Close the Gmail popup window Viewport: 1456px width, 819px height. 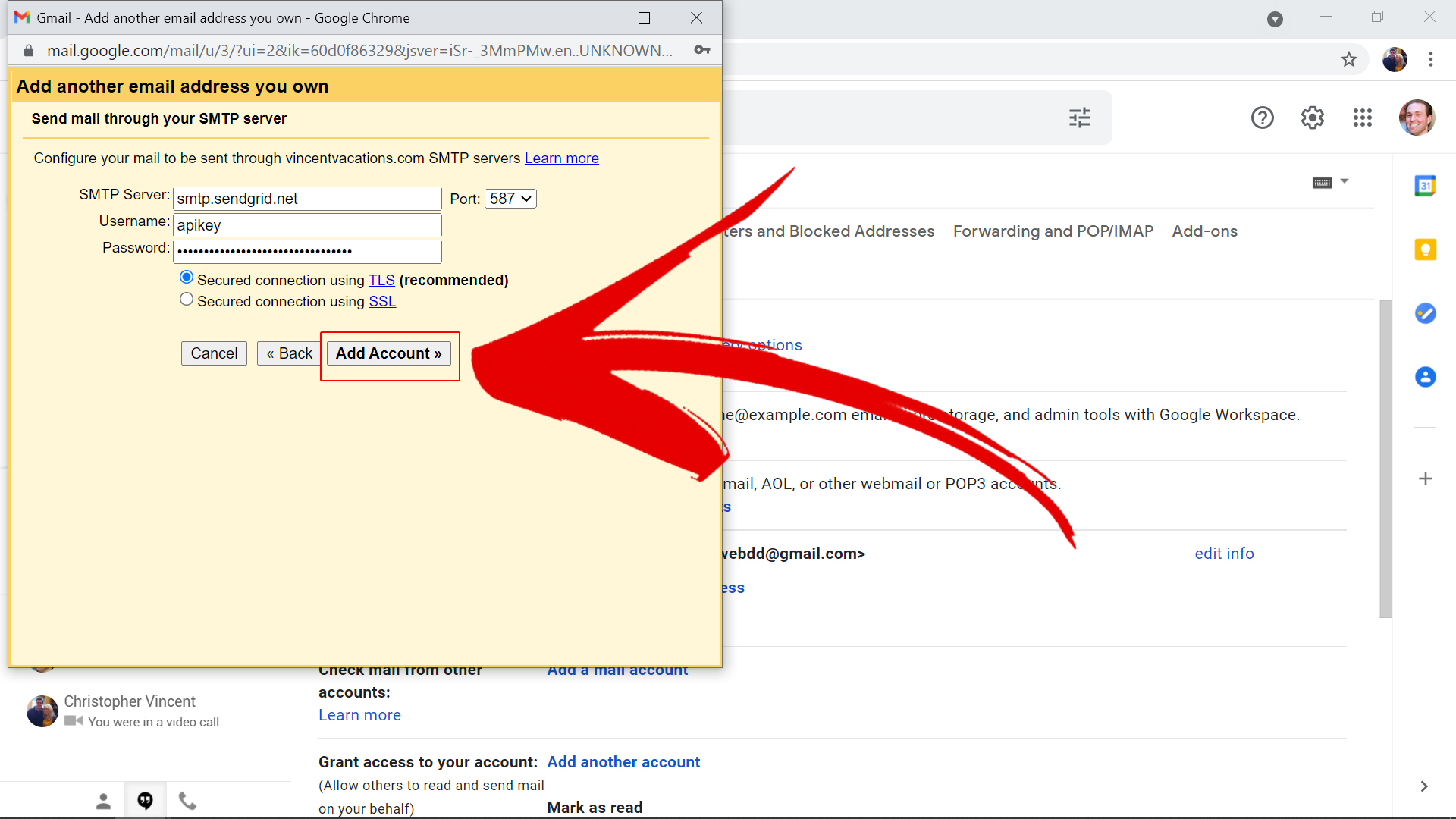(x=696, y=17)
